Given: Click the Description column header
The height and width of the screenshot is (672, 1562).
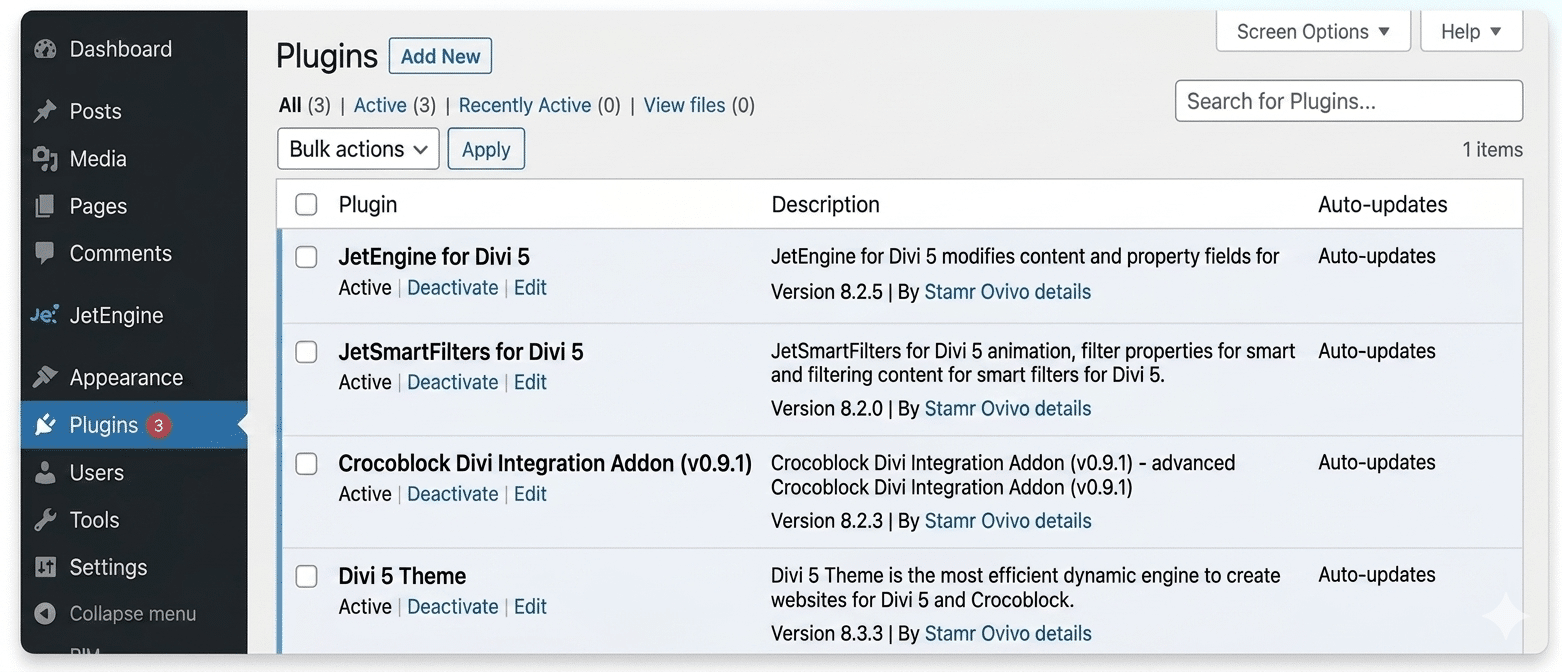Looking at the screenshot, I should coord(826,204).
